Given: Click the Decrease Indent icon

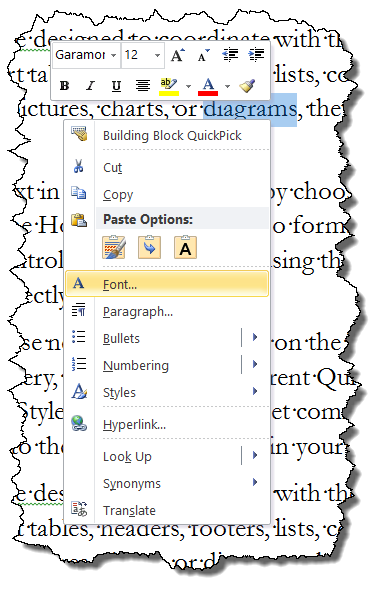Looking at the screenshot, I should [x=230, y=55].
